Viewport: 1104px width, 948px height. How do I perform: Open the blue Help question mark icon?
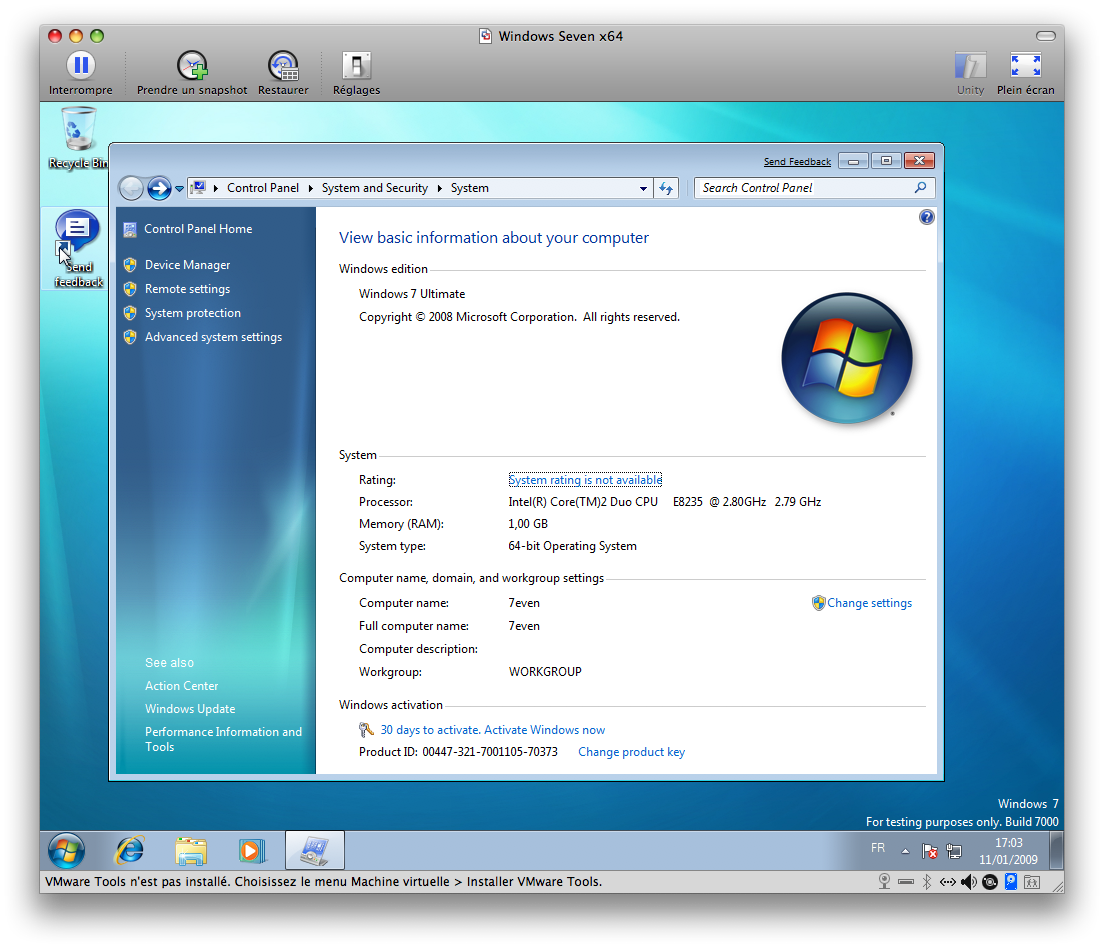tap(927, 217)
